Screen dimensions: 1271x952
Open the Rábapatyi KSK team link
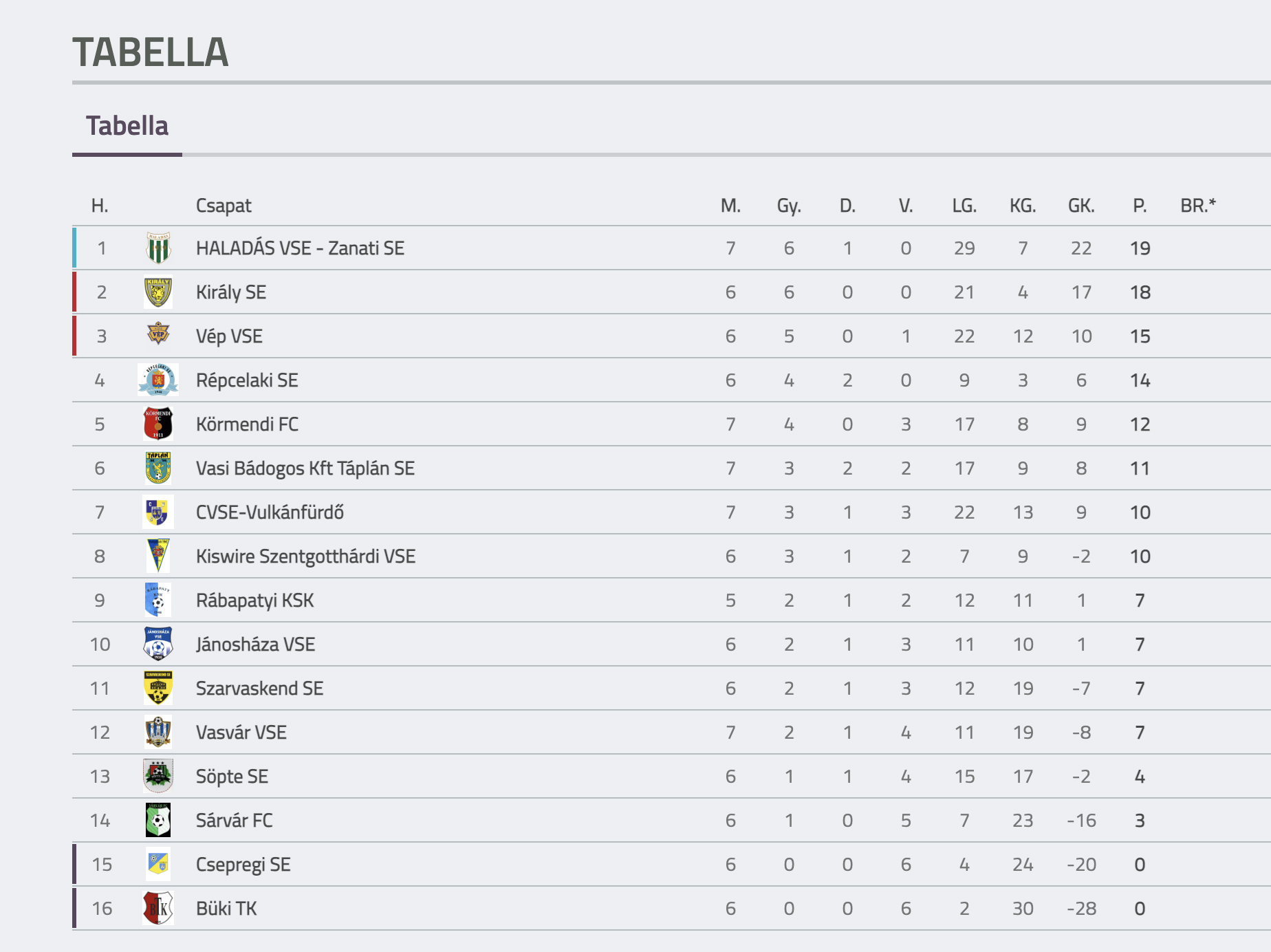coord(254,601)
